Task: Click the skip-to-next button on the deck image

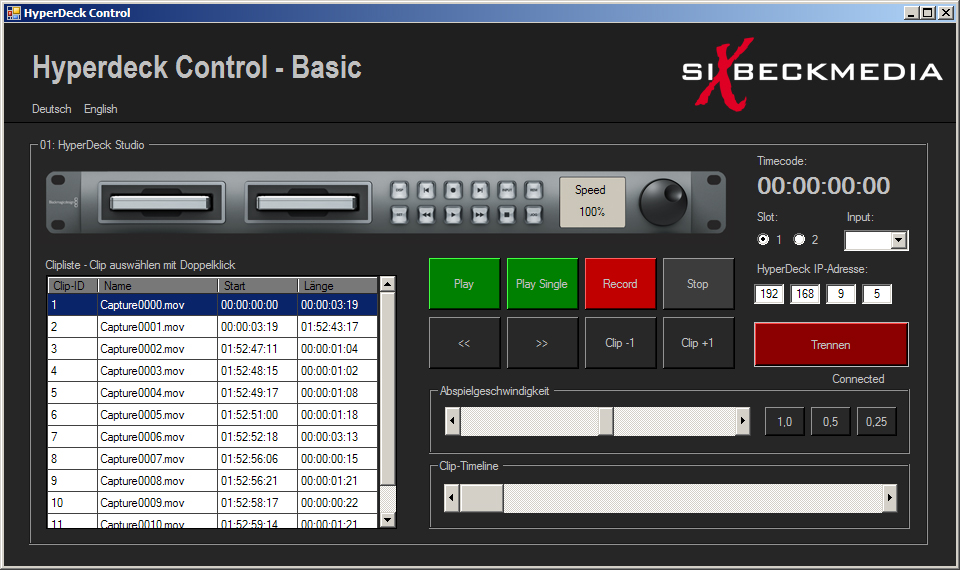Action: coord(480,190)
